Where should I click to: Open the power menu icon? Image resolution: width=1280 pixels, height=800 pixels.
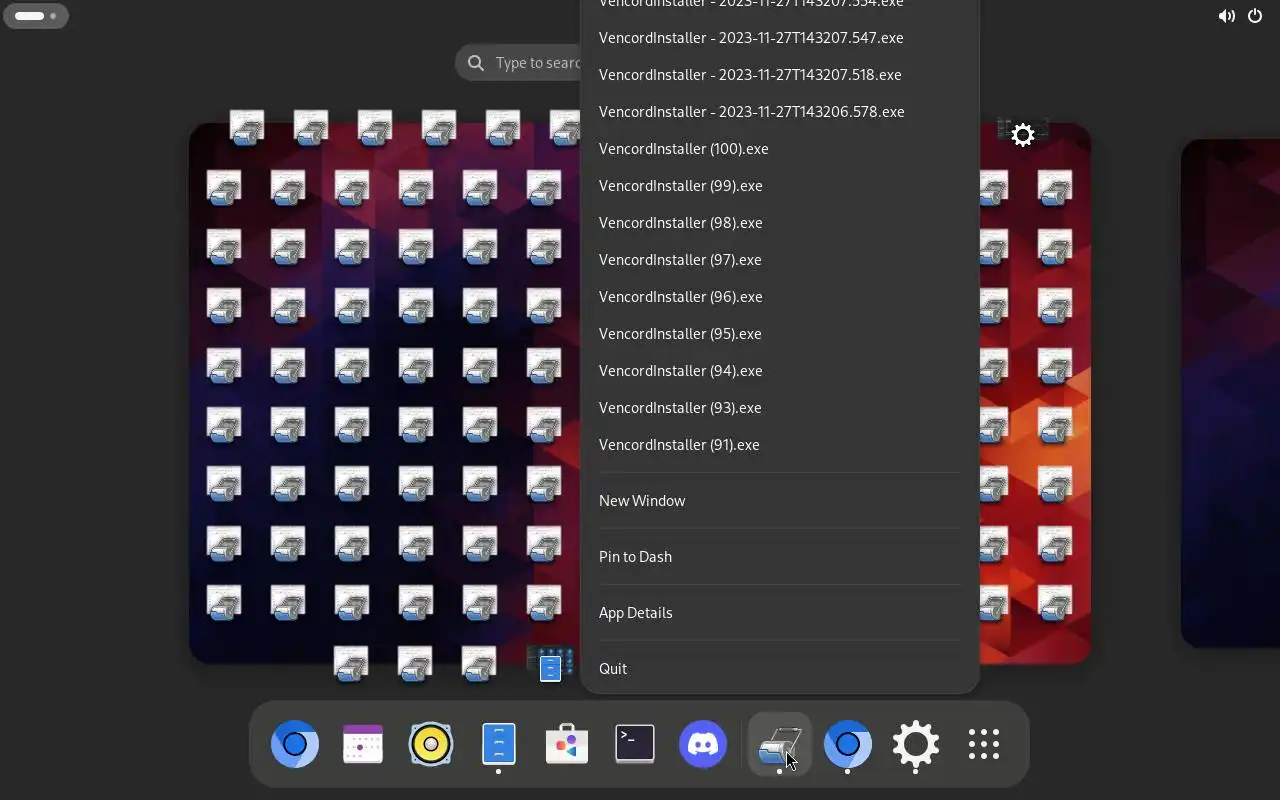point(1255,16)
